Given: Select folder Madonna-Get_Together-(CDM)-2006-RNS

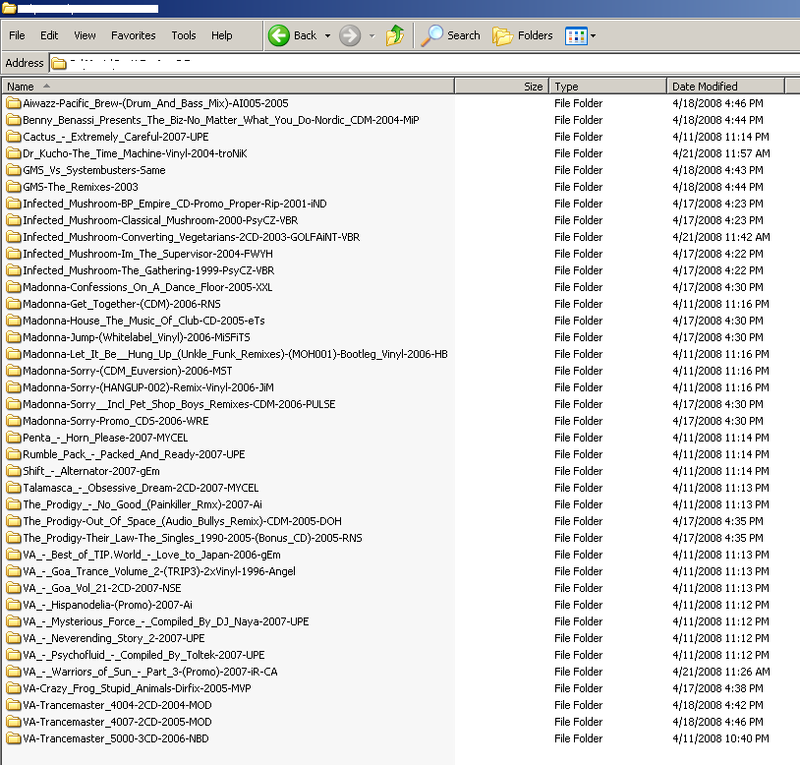Looking at the screenshot, I should [122, 304].
